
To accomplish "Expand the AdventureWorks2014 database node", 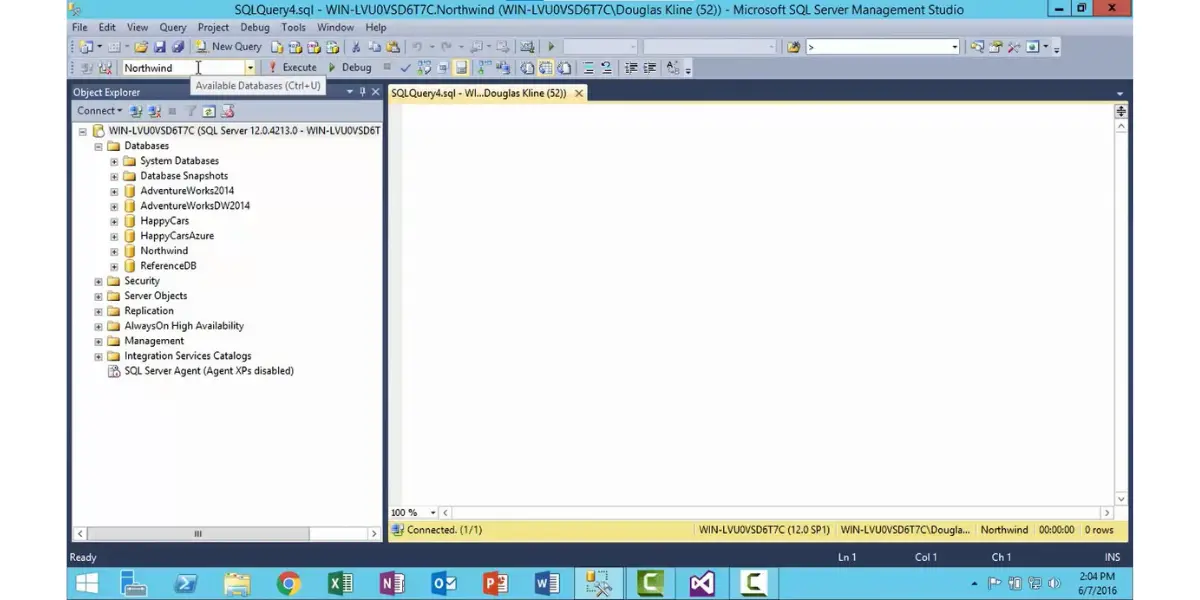I will [114, 191].
